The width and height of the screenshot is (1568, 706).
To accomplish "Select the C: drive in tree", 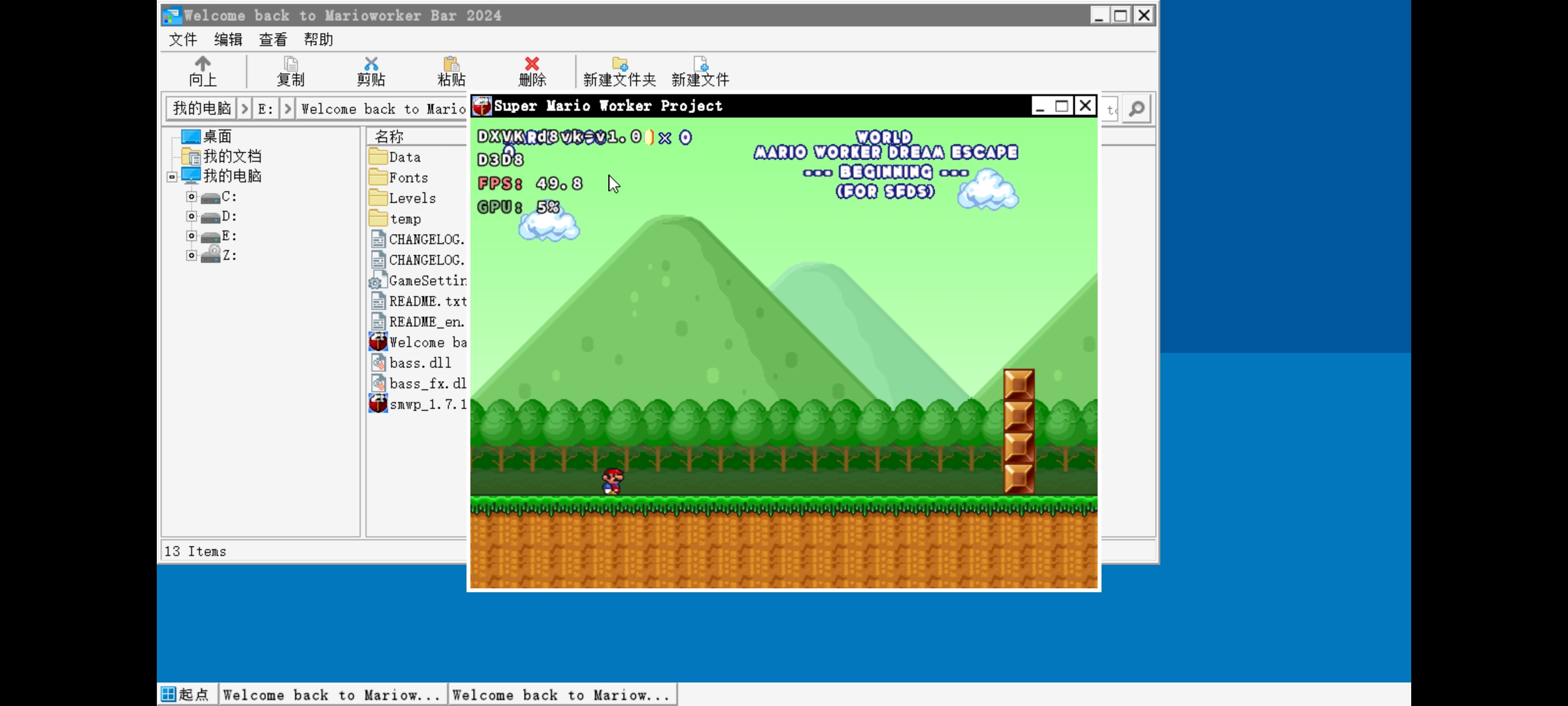I will (219, 196).
